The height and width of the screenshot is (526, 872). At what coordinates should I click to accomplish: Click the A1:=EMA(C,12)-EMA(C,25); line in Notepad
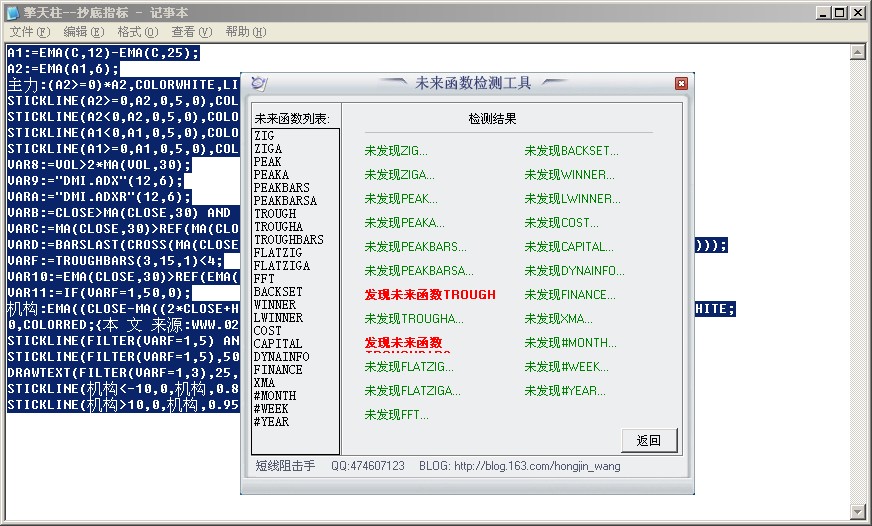click(103, 53)
